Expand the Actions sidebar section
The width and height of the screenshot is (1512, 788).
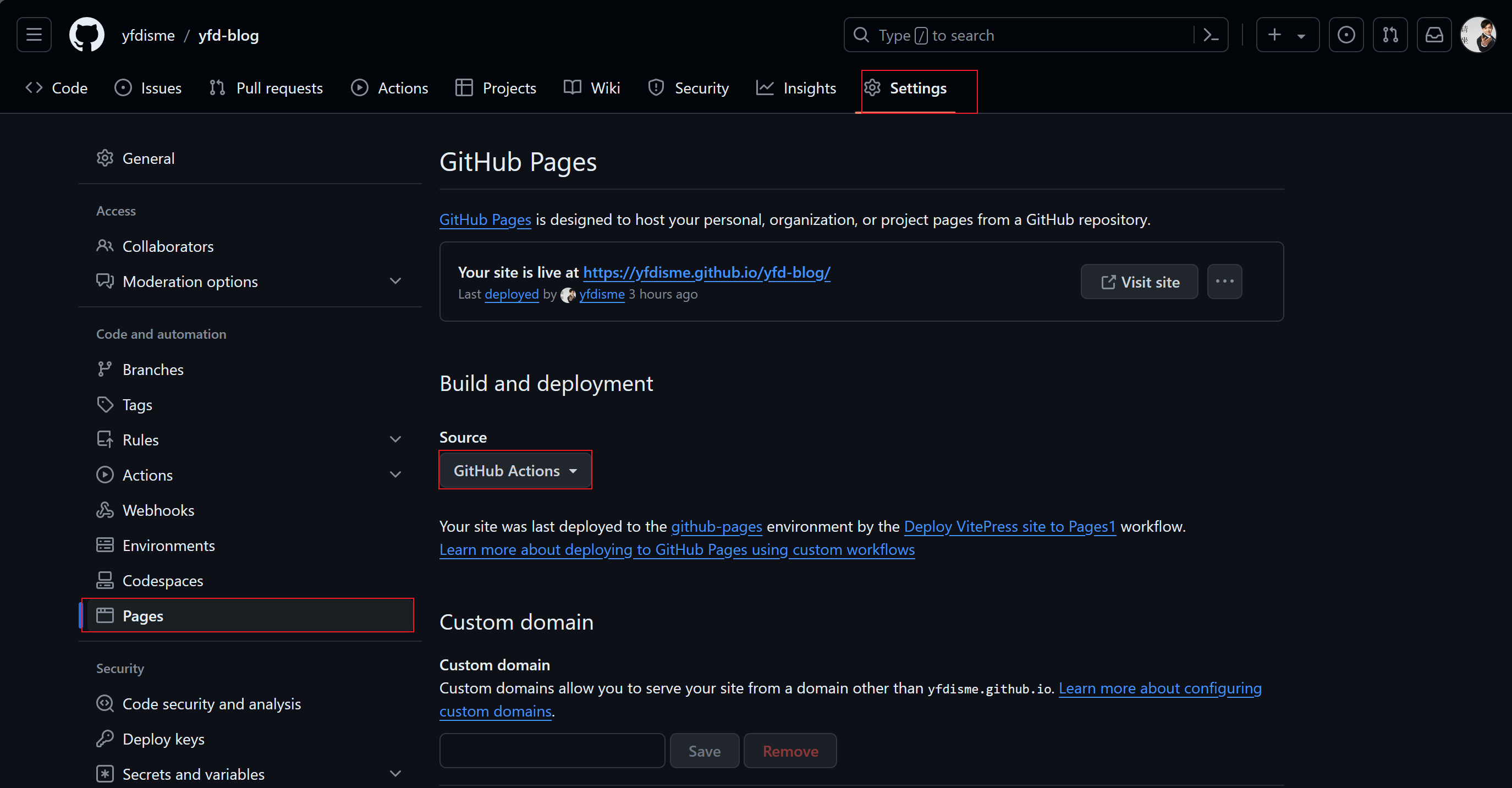397,475
